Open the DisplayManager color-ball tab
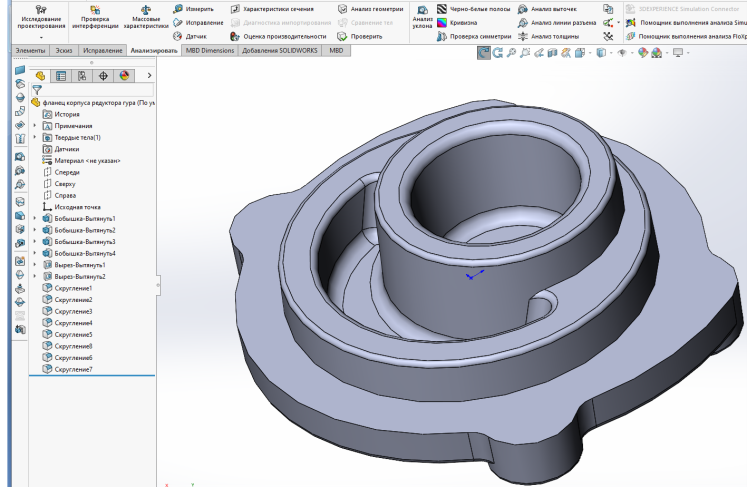Image resolution: width=747 pixels, height=487 pixels. tap(124, 75)
